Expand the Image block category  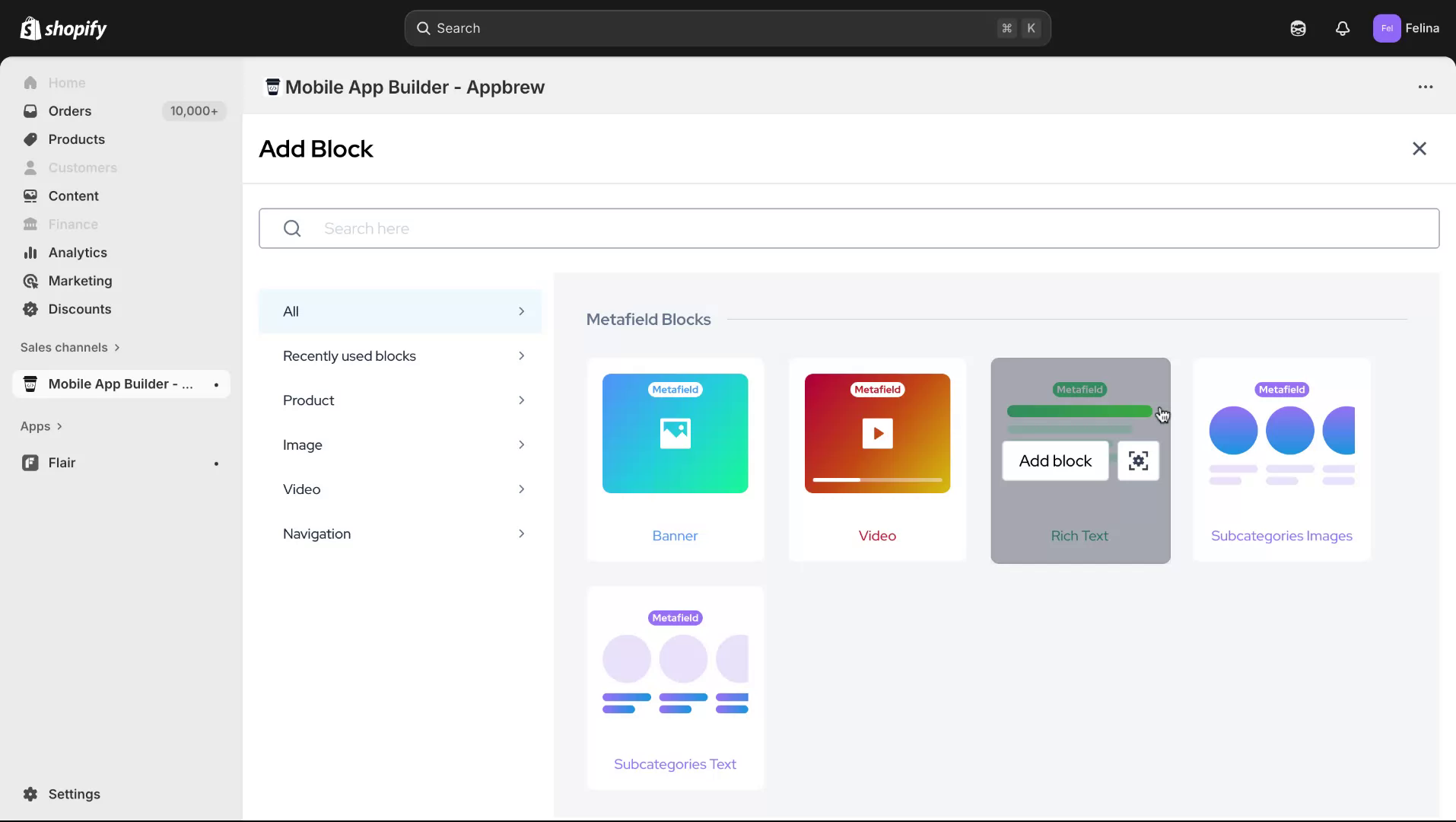point(402,444)
